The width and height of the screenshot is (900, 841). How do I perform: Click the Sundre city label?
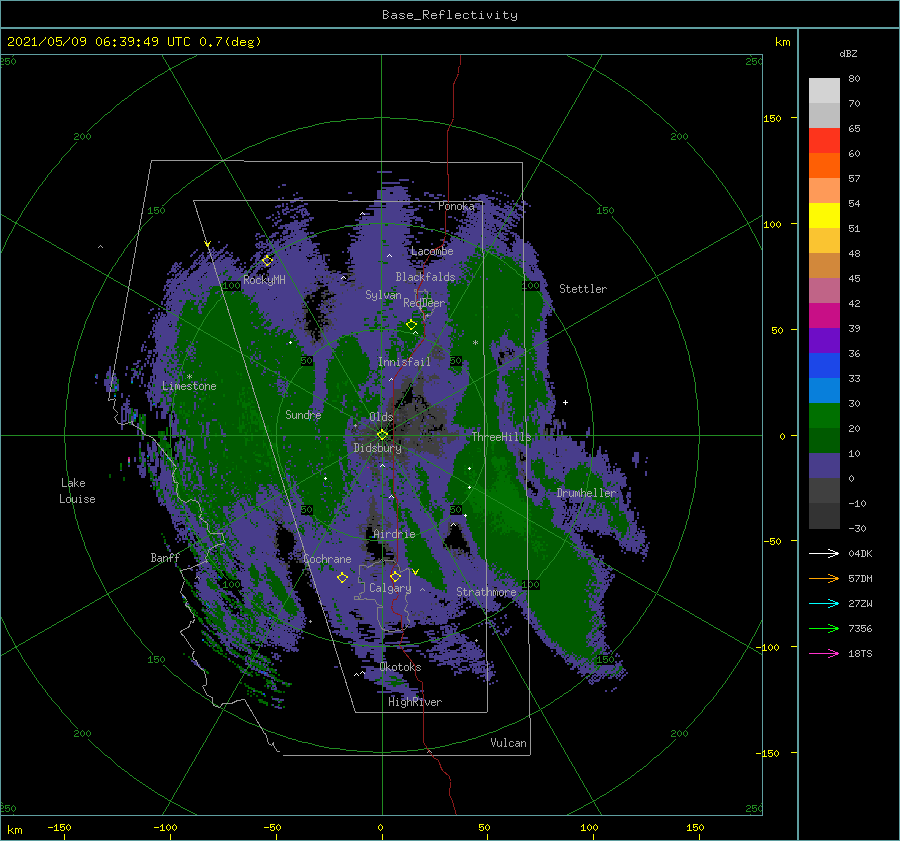point(303,414)
